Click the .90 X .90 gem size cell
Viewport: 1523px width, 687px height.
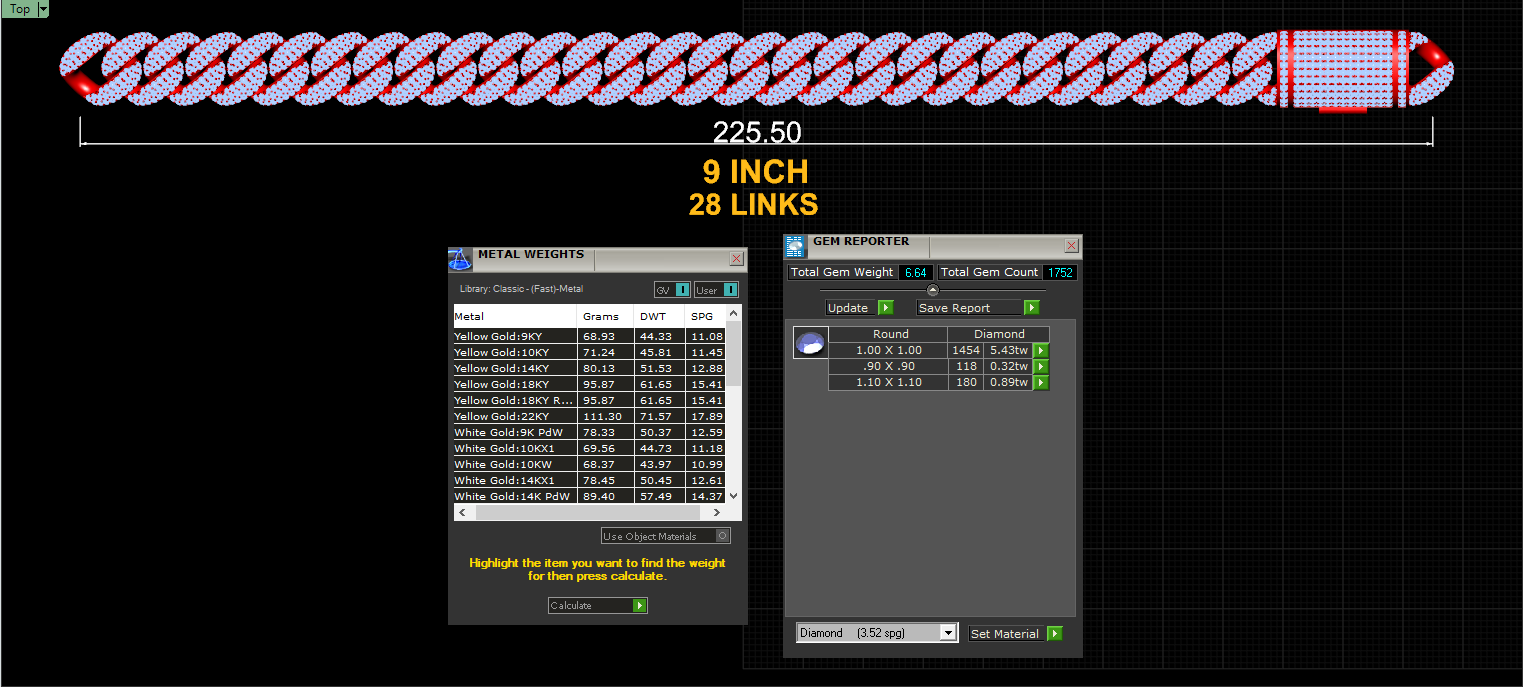889,366
